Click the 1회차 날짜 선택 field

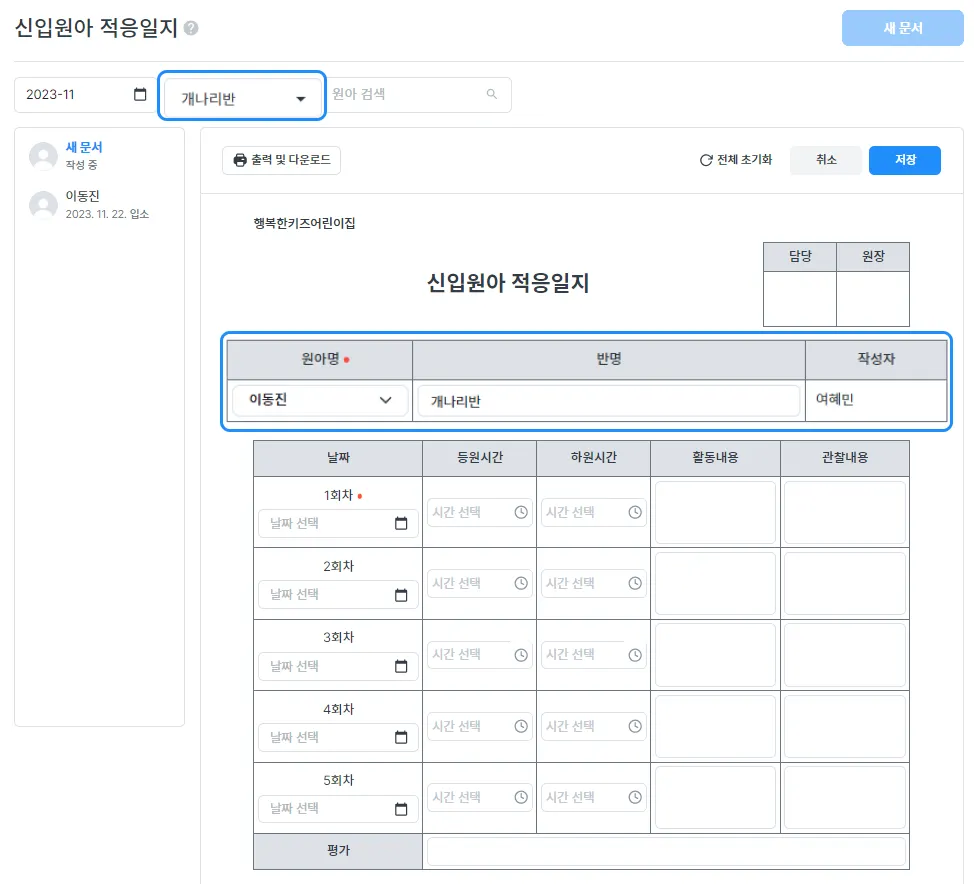pos(339,524)
